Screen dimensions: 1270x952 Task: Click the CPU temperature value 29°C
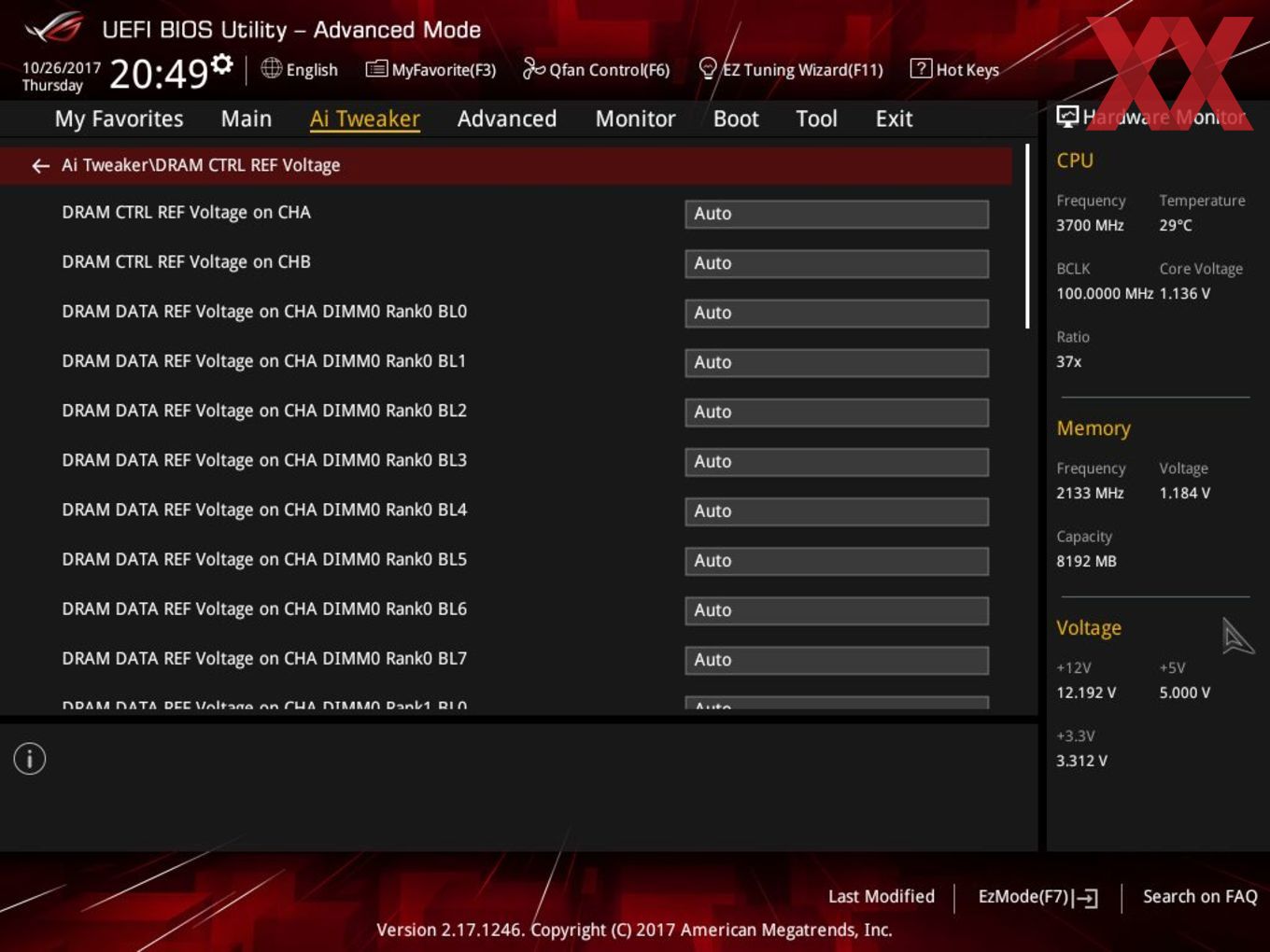[1176, 225]
